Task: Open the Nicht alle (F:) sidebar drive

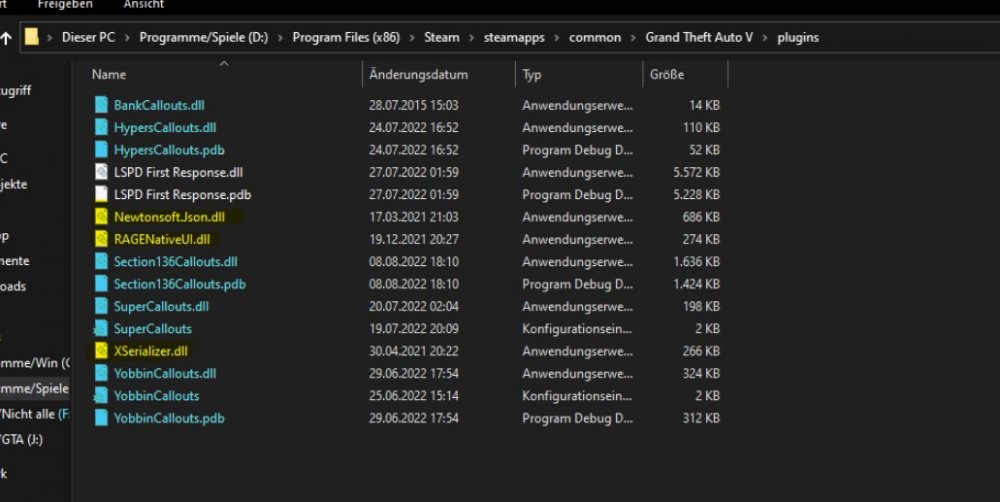Action: (34, 413)
